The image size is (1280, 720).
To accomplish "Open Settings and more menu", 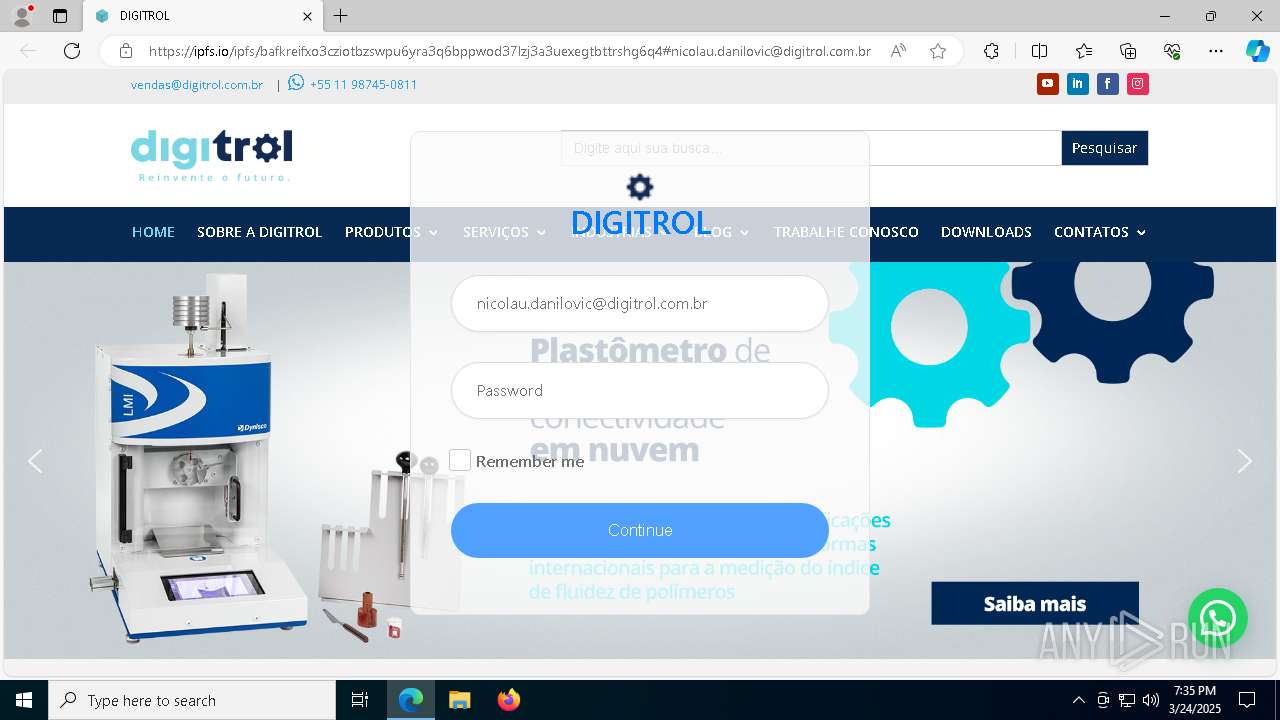I will (x=1216, y=51).
